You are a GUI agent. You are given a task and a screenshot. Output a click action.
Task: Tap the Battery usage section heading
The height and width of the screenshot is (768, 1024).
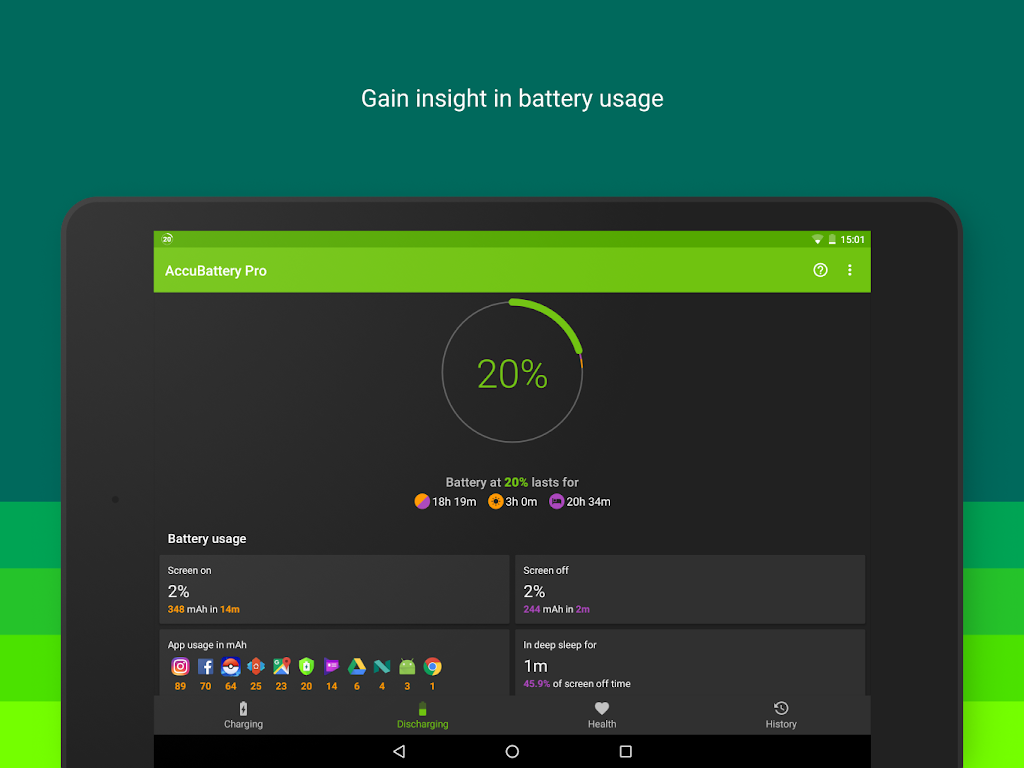[x=207, y=539]
